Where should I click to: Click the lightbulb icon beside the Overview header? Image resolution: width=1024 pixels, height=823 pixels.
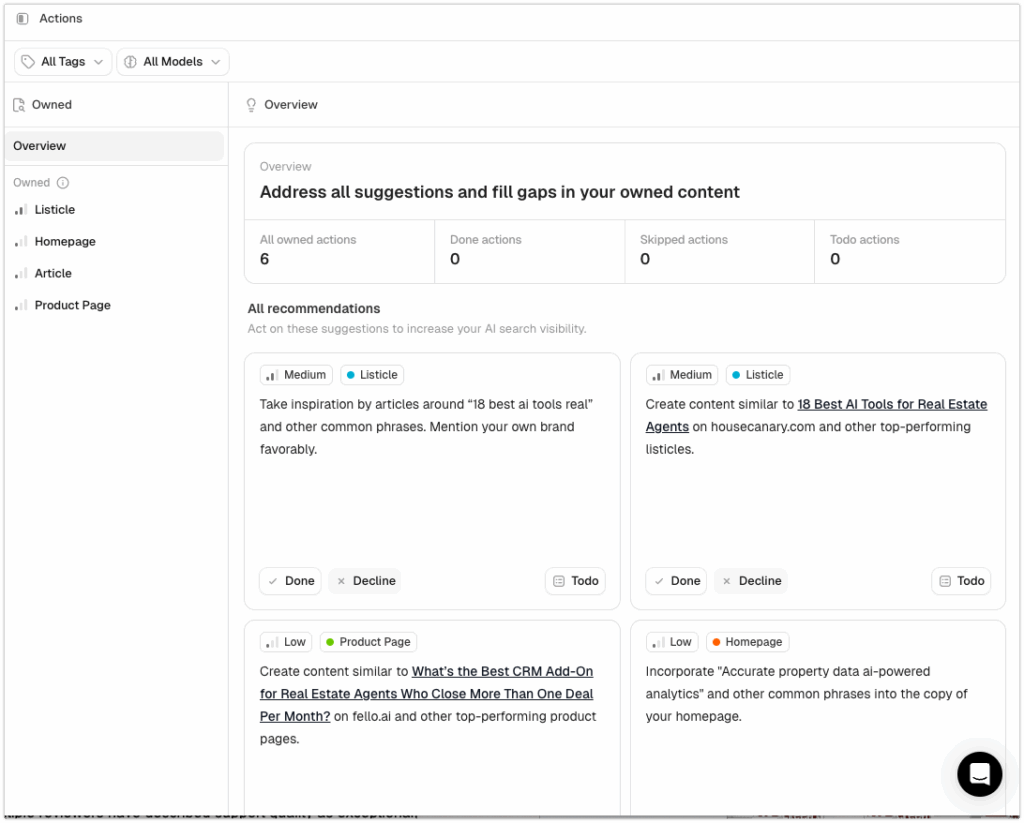point(250,104)
